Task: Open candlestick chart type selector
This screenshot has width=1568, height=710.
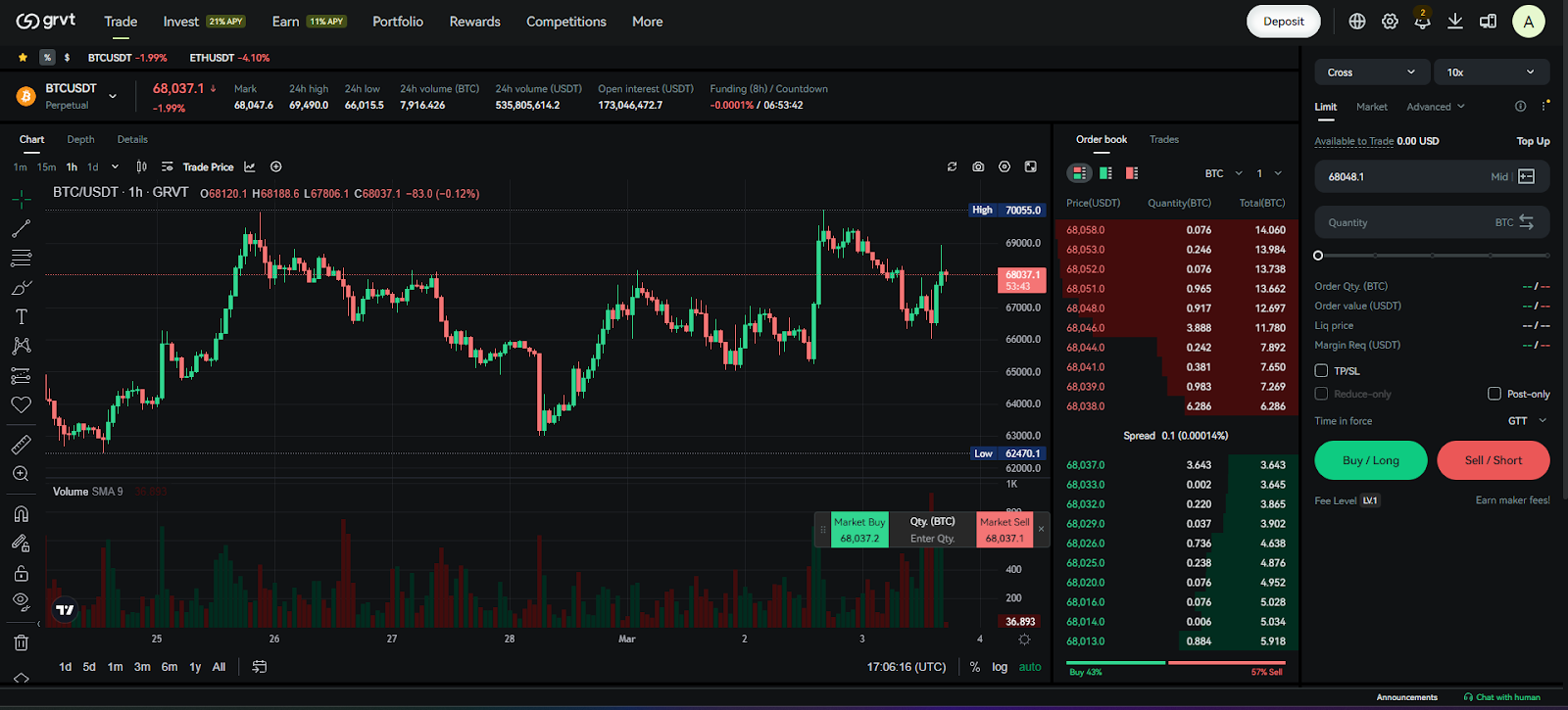Action: tap(142, 166)
